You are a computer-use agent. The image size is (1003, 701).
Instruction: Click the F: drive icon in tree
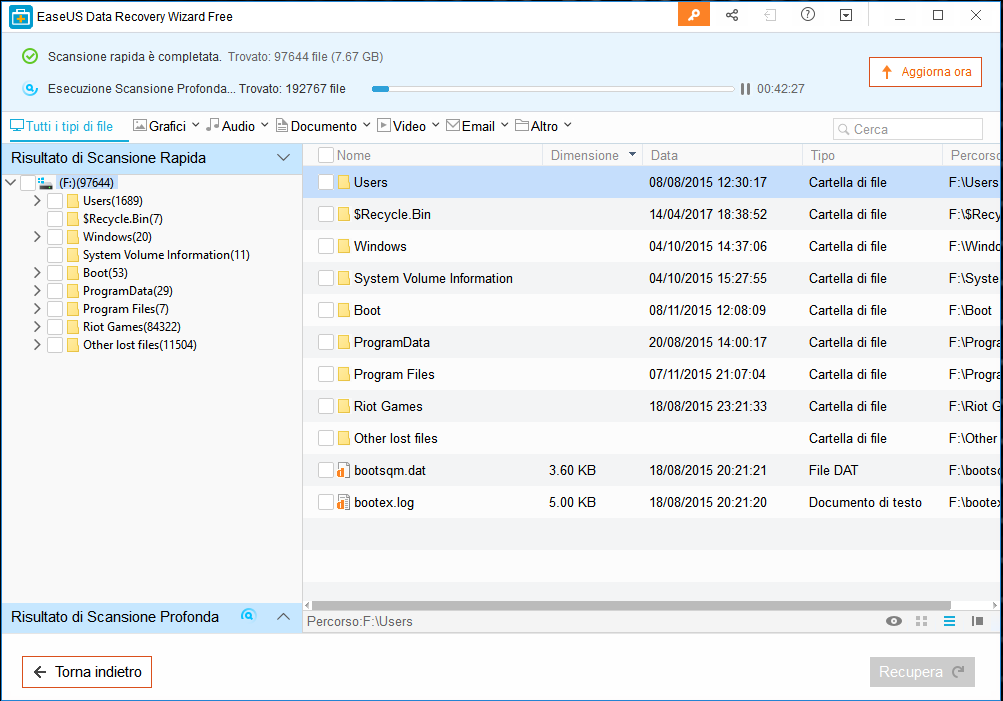click(45, 183)
